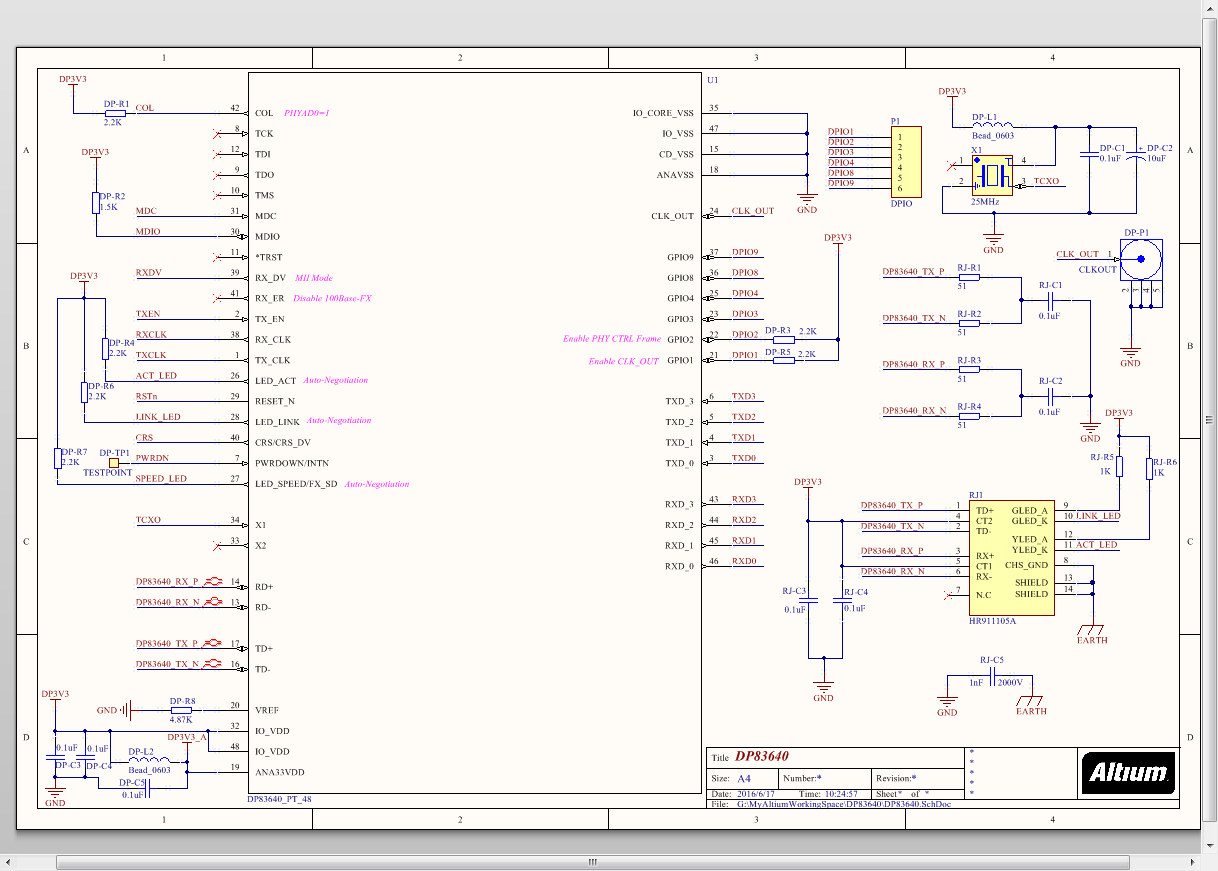Click the DP83640_PT_48 part name under U1
Image resolution: width=1218 pixels, height=871 pixels.
coord(279,800)
